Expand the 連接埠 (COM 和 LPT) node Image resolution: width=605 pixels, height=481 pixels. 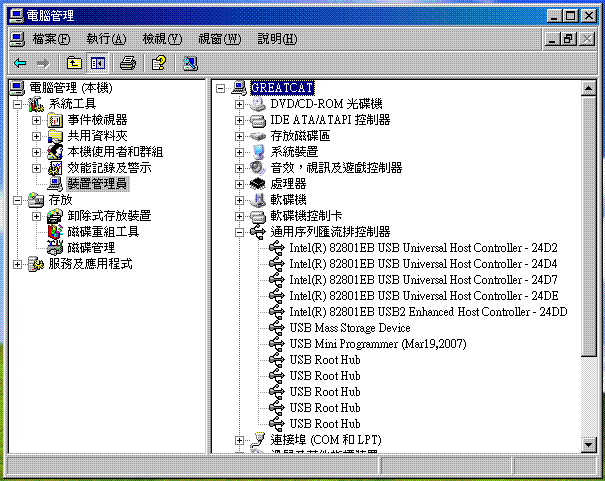click(x=239, y=440)
